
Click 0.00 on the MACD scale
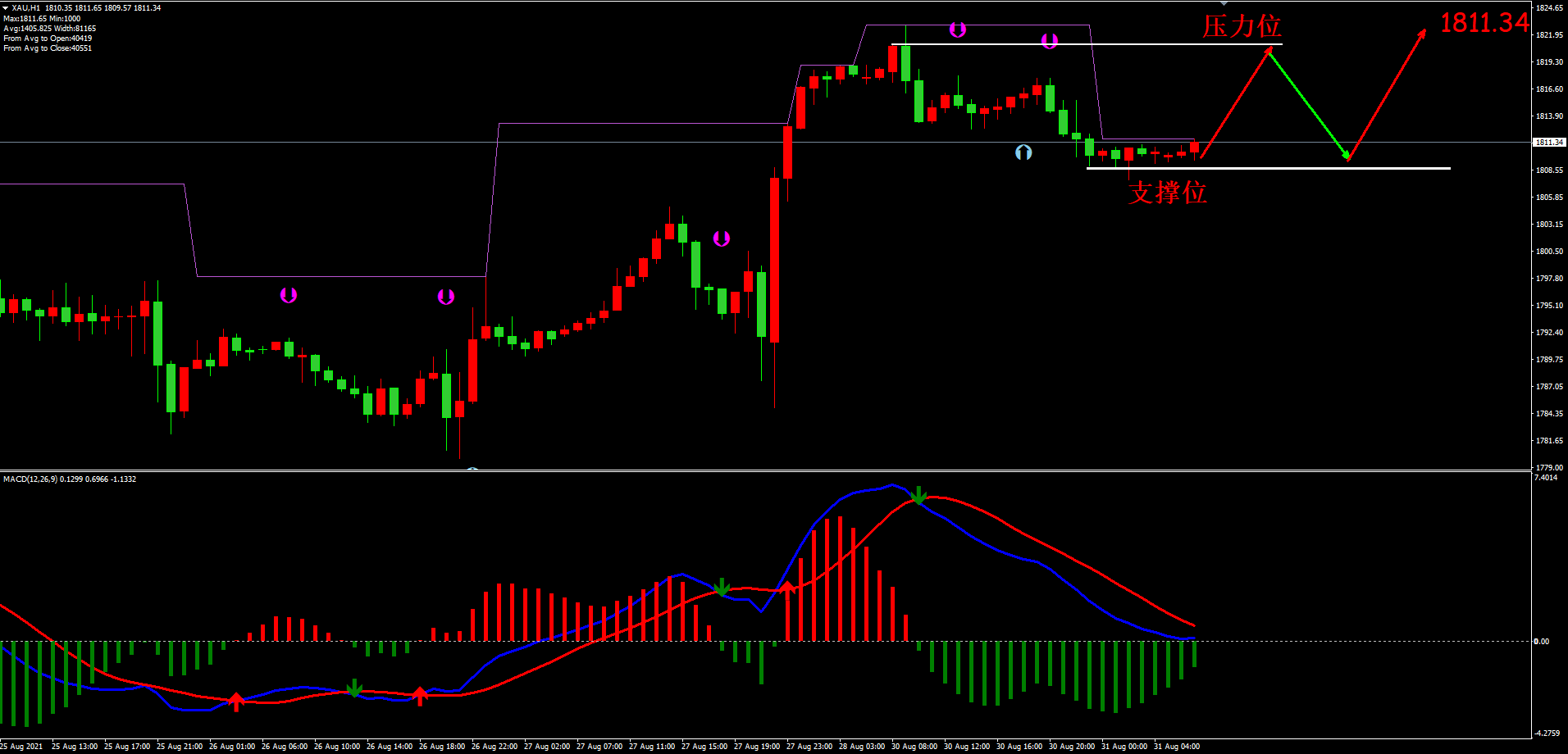click(x=1542, y=641)
